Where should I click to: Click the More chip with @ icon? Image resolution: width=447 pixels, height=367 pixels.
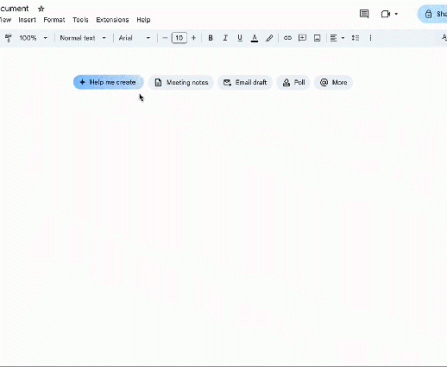coord(333,82)
